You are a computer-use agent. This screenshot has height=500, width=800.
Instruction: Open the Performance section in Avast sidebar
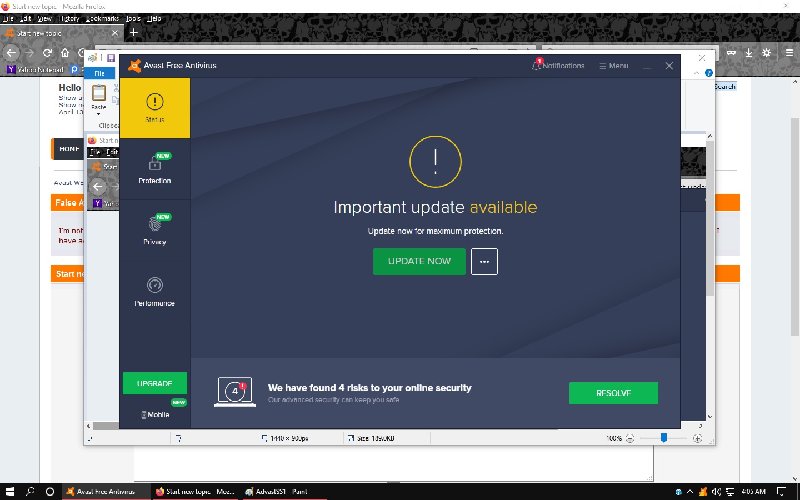tap(155, 291)
